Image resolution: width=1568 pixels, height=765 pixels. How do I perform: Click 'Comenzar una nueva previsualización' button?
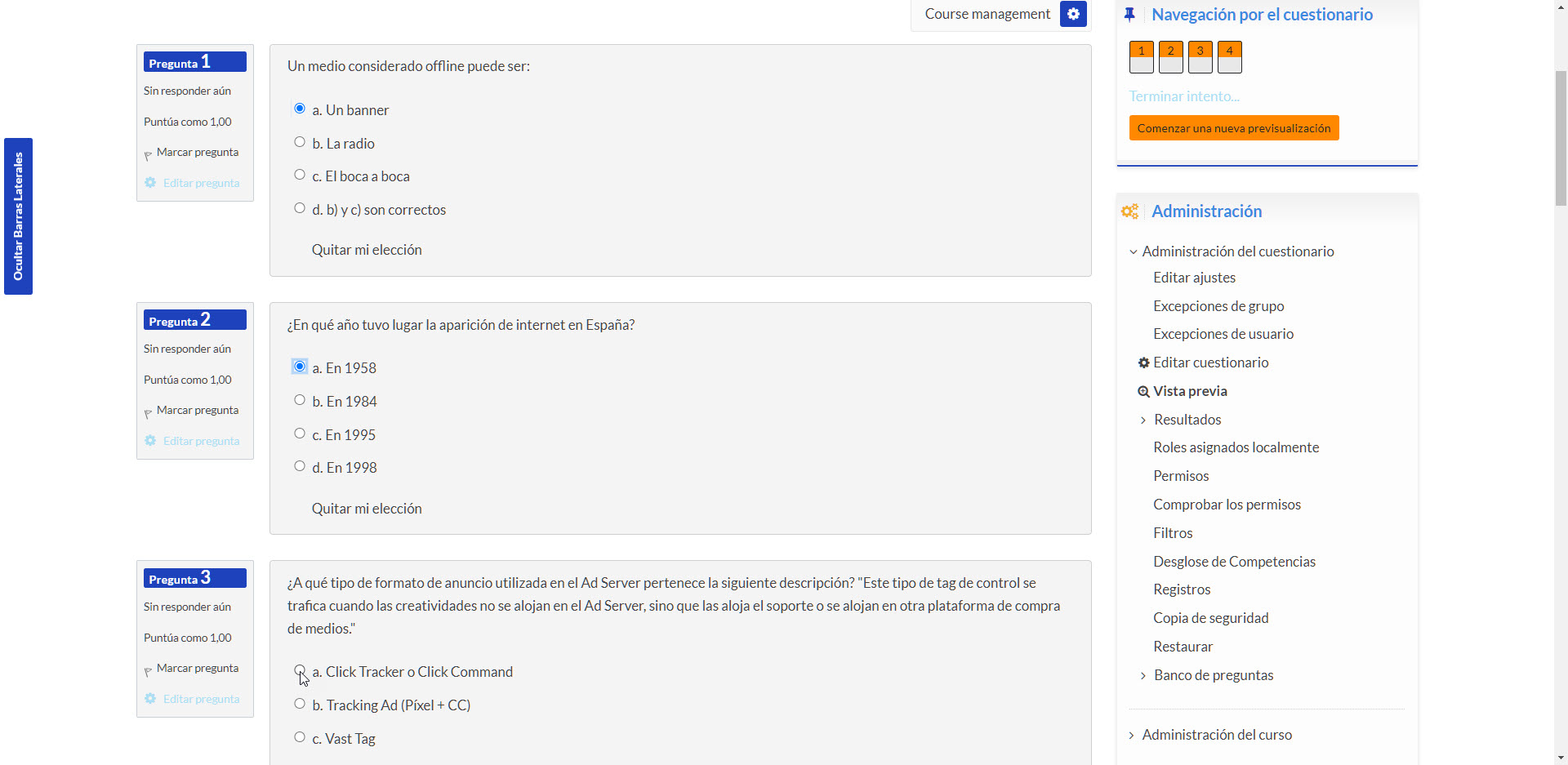[x=1233, y=128]
